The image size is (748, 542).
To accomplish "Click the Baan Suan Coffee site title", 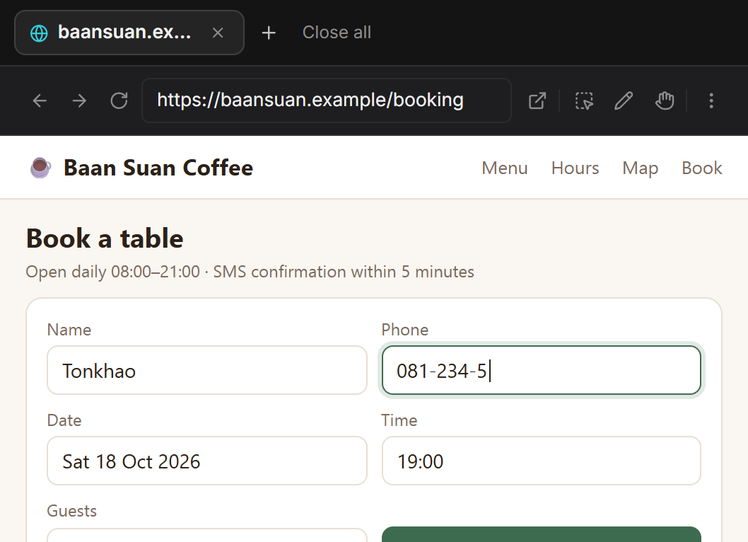I will 158,168.
